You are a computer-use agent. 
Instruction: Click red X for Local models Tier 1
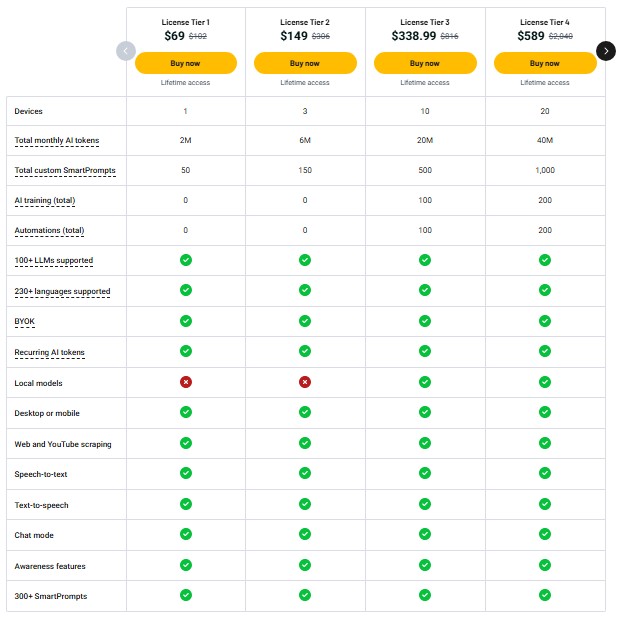coord(185,382)
